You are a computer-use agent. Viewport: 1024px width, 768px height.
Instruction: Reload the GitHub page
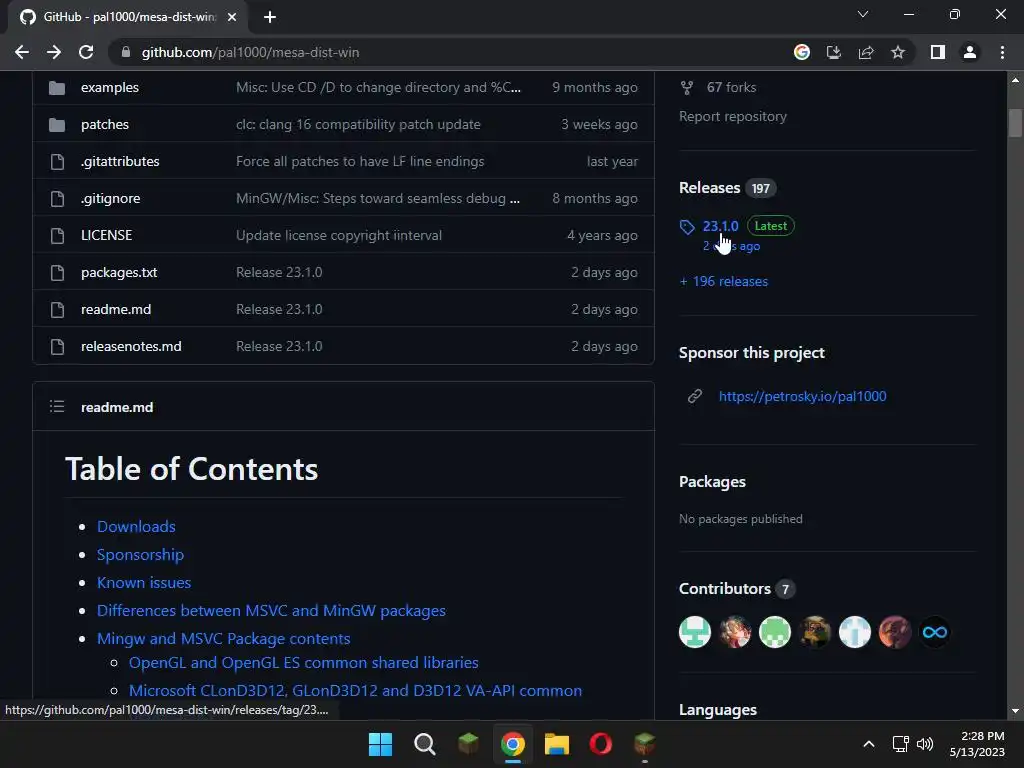86,52
